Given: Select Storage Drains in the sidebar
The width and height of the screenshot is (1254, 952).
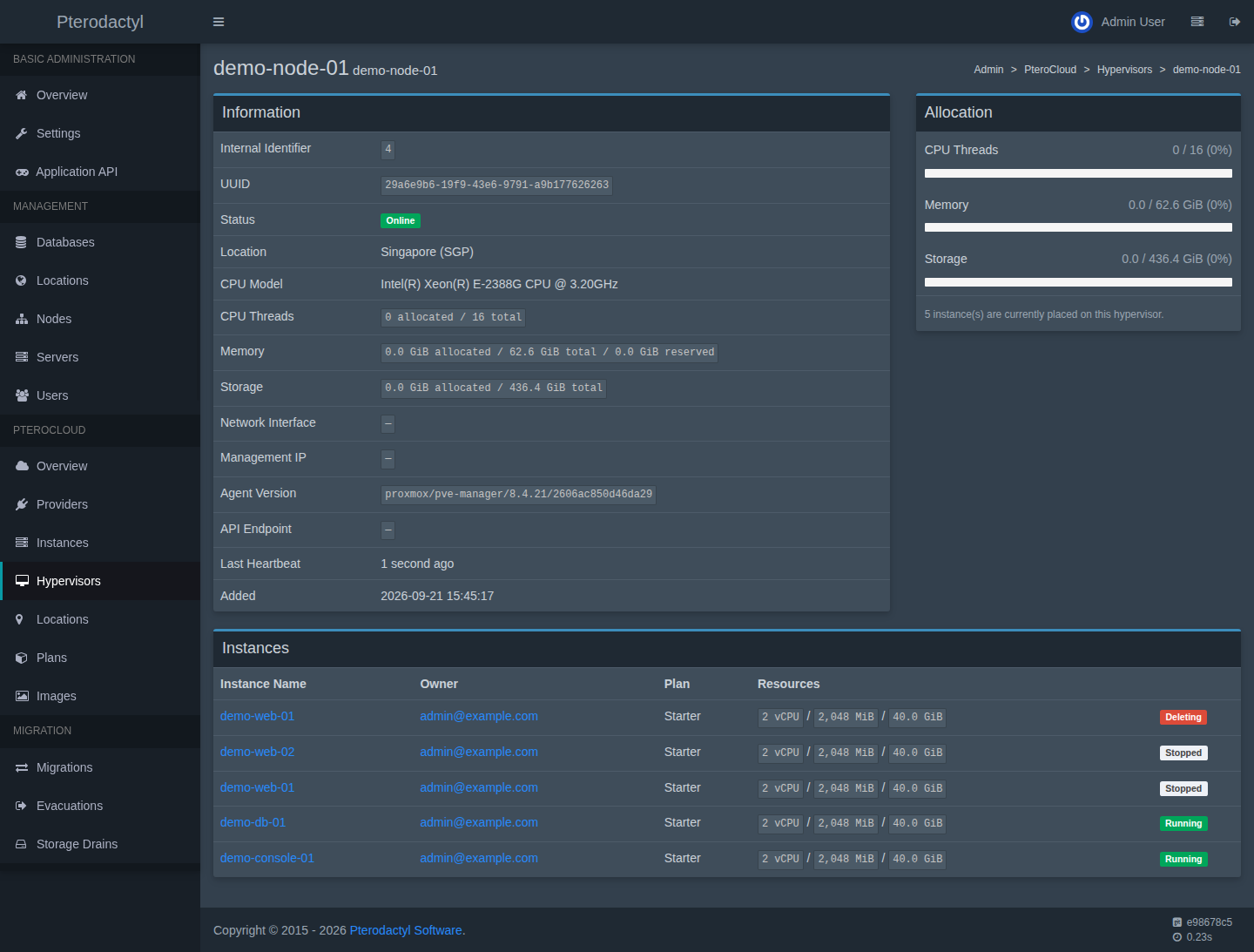Looking at the screenshot, I should click(100, 844).
